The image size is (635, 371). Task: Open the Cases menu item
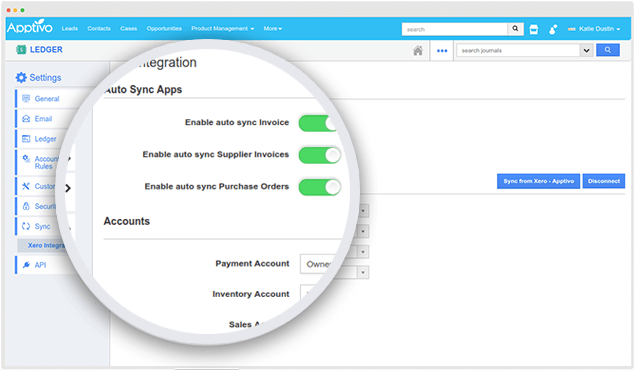click(x=128, y=28)
